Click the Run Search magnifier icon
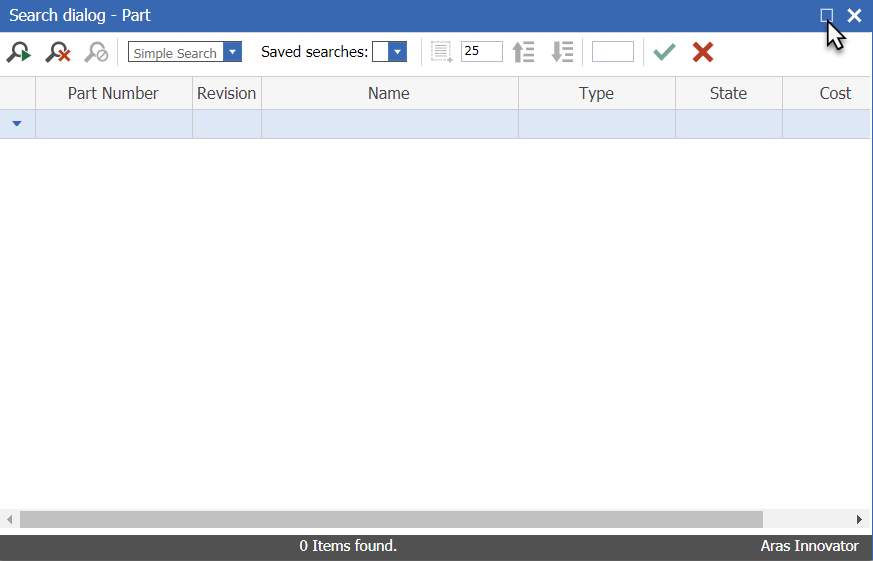 (x=18, y=52)
